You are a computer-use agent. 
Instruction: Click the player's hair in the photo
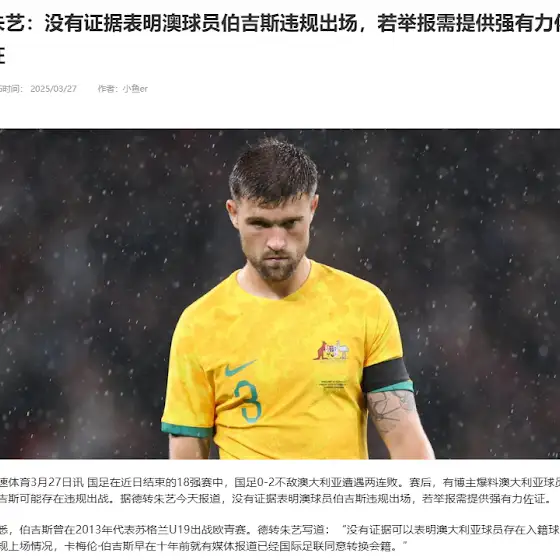coord(274,170)
